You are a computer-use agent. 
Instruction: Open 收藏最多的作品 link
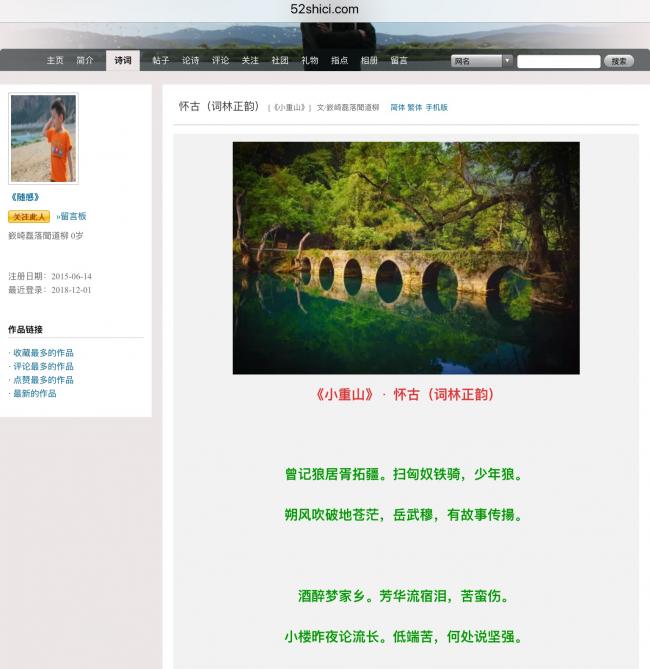click(43, 353)
